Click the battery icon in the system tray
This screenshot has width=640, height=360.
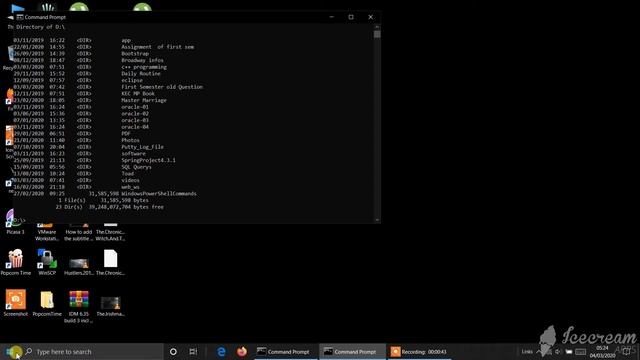(569, 352)
